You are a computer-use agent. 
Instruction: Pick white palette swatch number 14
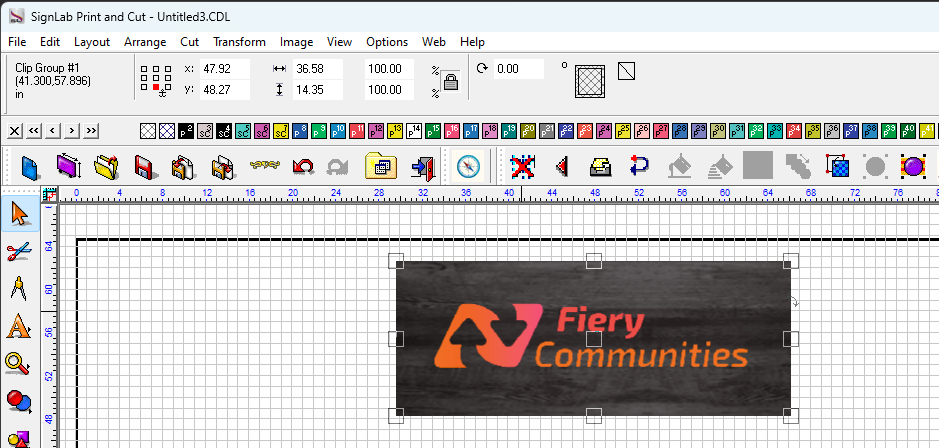pos(414,131)
